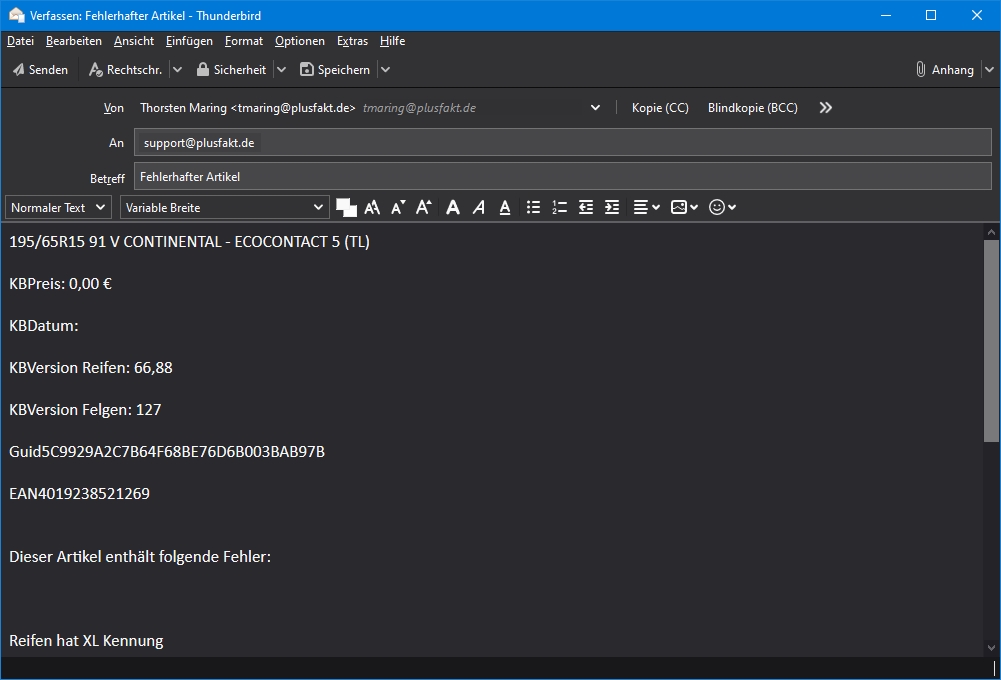The height and width of the screenshot is (680, 1001).
Task: Focus the Betreff subject field
Action: [x=562, y=176]
